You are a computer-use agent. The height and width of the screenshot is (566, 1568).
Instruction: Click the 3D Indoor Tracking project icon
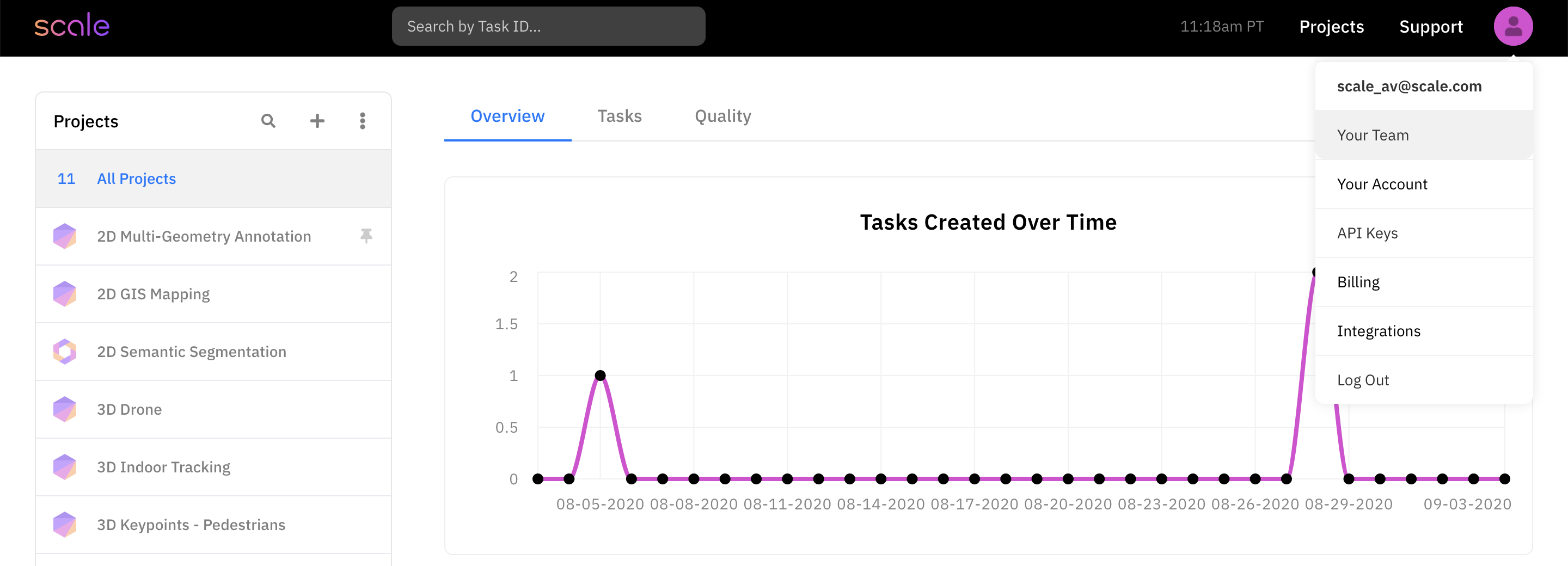(x=65, y=467)
